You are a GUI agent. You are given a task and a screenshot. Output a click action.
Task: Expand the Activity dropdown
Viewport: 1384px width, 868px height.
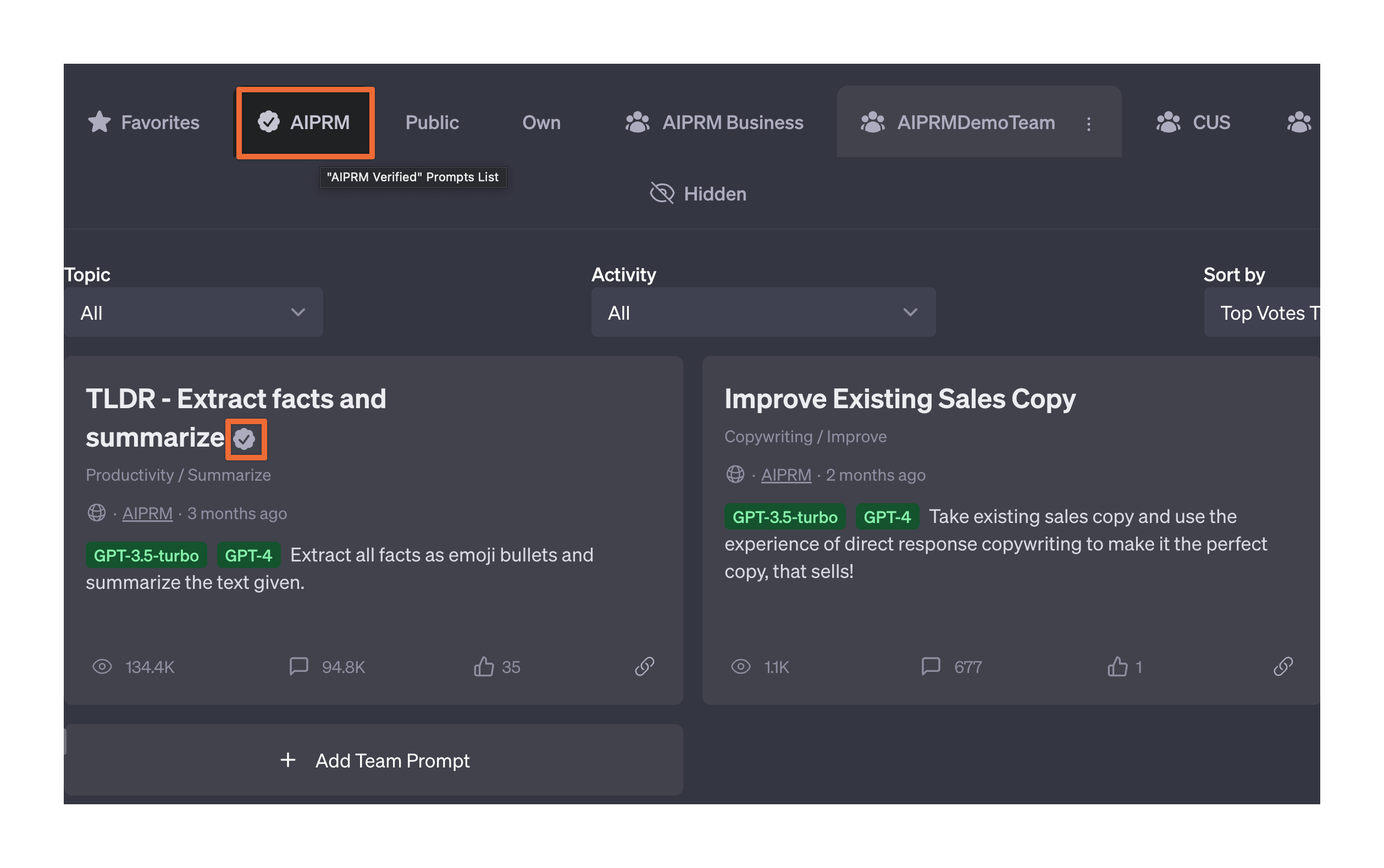click(763, 312)
